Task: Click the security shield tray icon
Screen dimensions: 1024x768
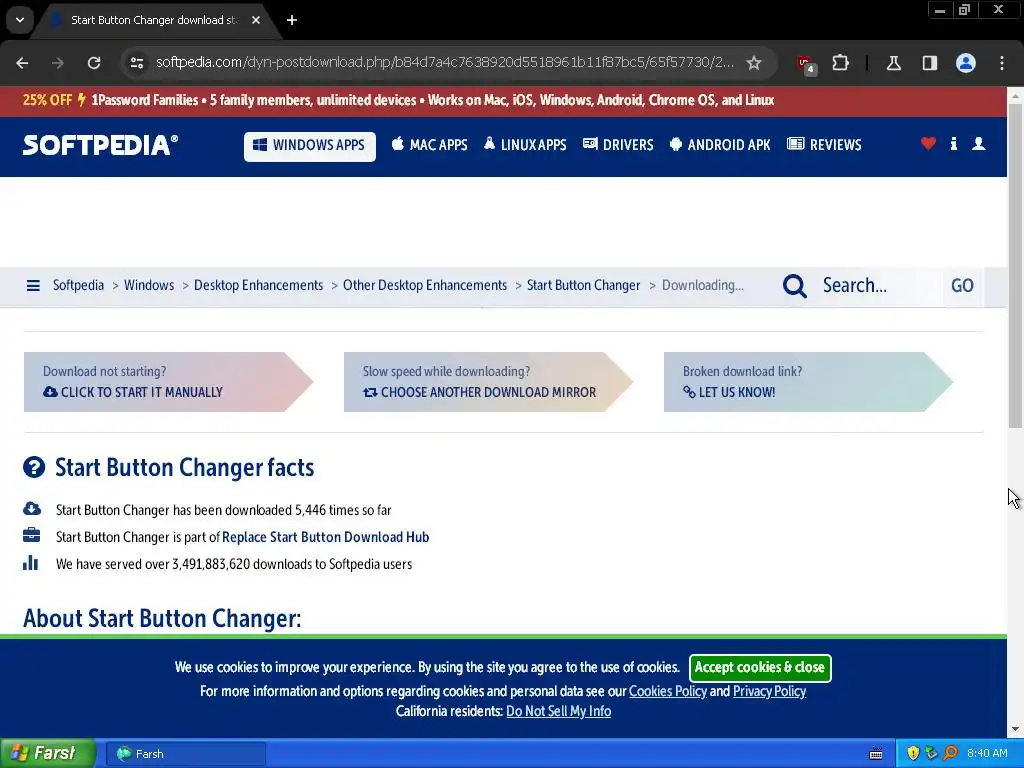Action: point(913,754)
